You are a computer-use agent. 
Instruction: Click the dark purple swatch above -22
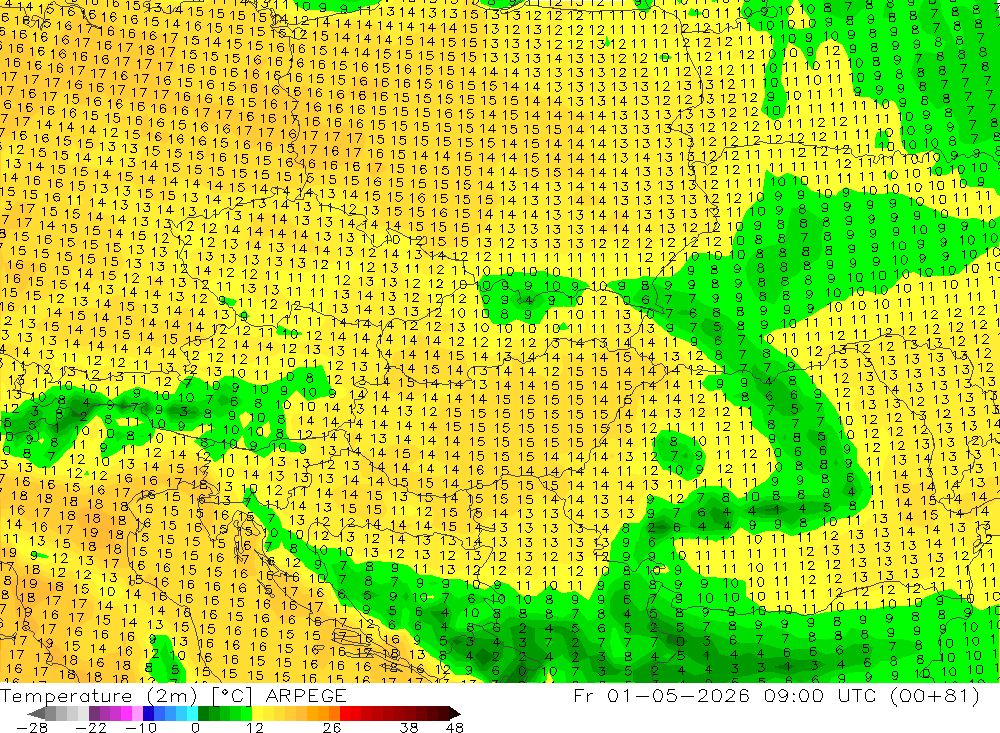94,714
